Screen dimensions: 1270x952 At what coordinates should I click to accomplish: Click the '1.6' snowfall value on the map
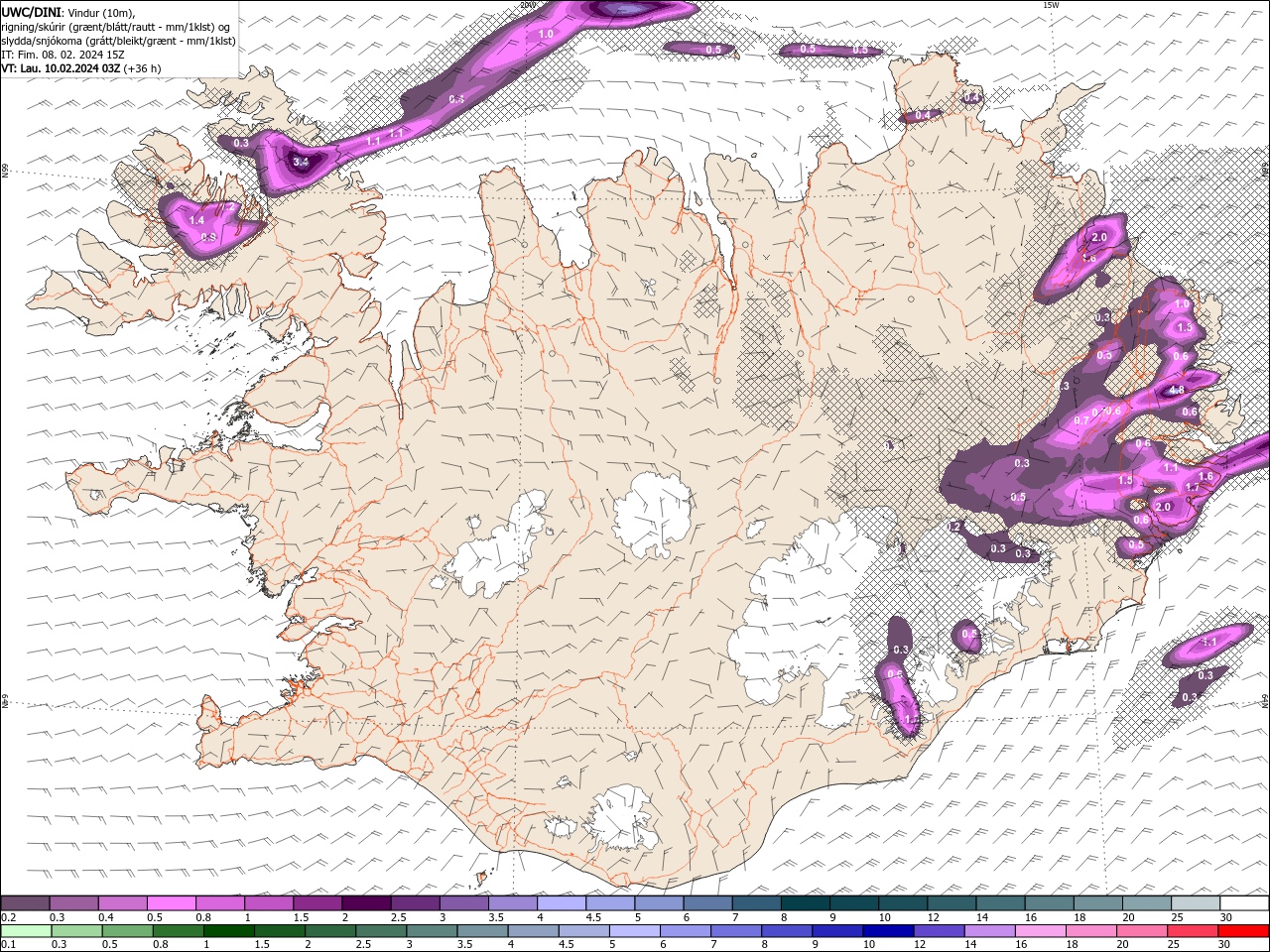pos(1206,477)
